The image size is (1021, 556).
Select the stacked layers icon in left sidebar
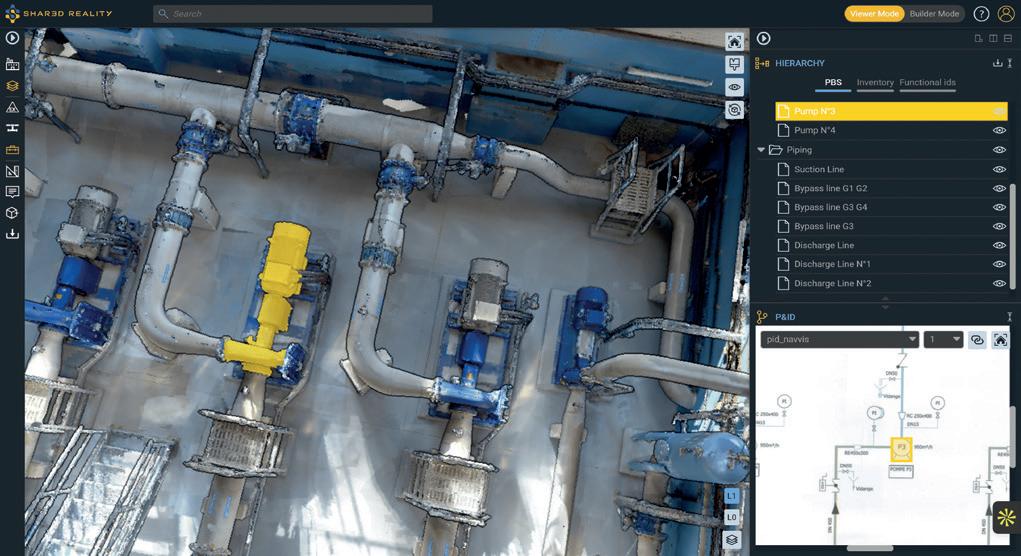coord(12,85)
